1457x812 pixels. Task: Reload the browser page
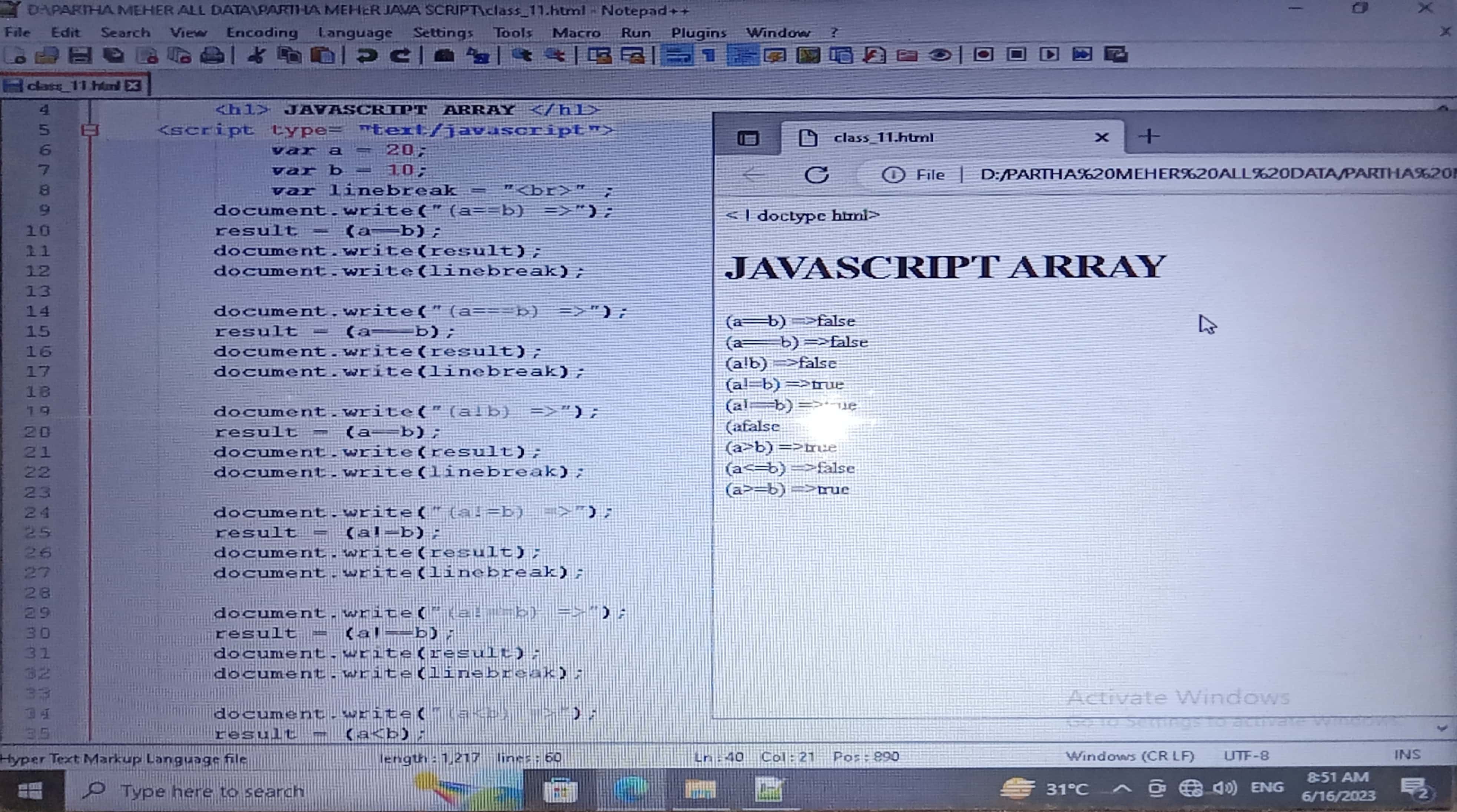[x=816, y=174]
